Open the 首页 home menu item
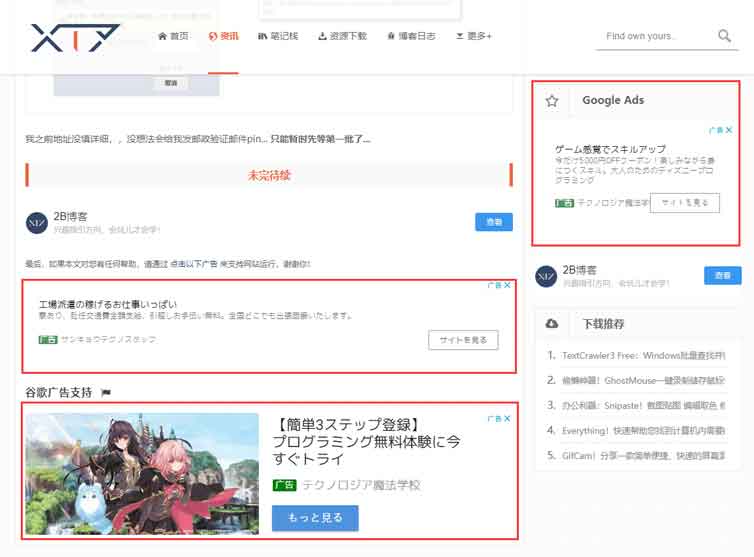754x557 pixels. [173, 36]
